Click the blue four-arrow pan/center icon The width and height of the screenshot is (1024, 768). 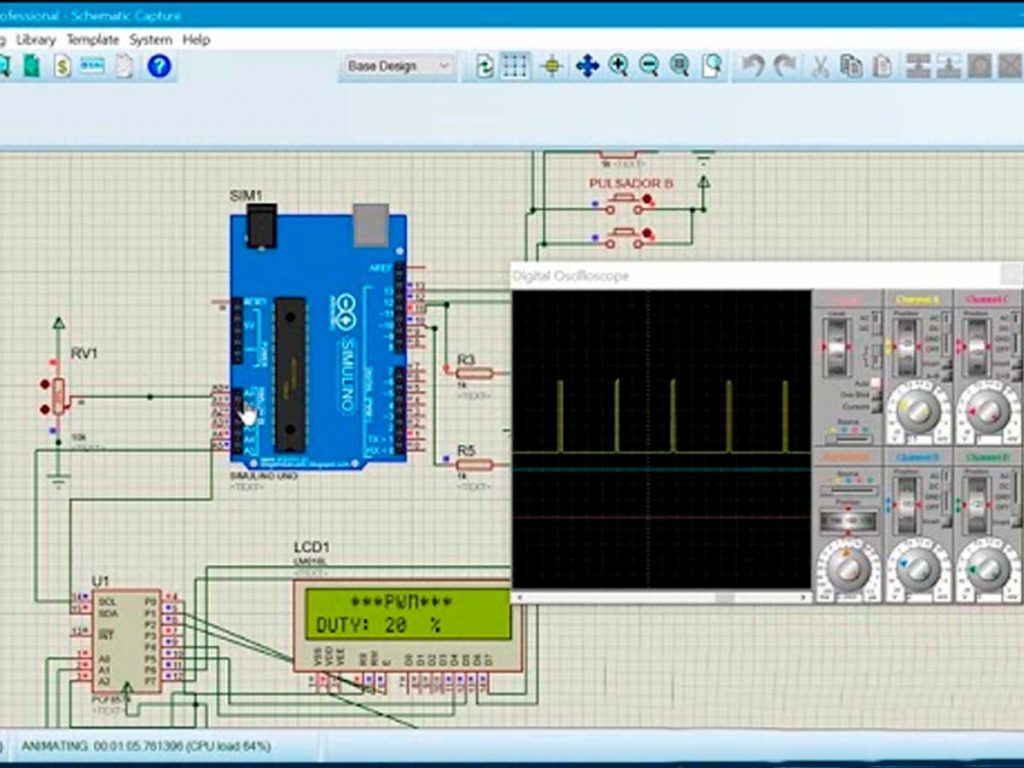click(x=587, y=66)
